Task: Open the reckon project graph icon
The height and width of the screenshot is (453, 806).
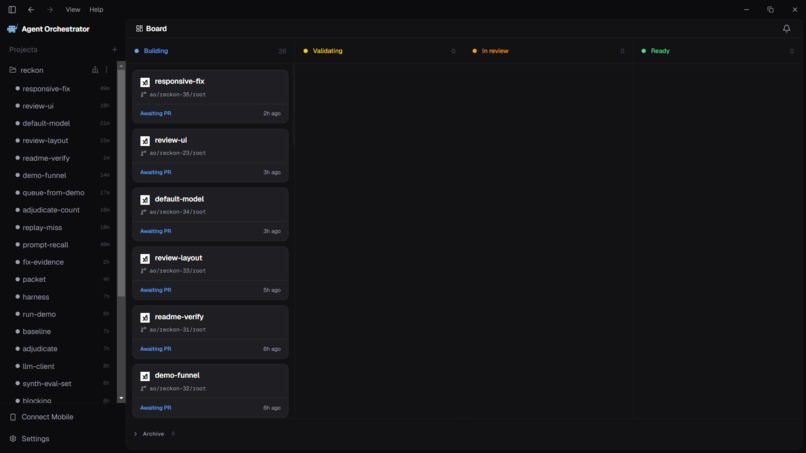Action: [95, 69]
